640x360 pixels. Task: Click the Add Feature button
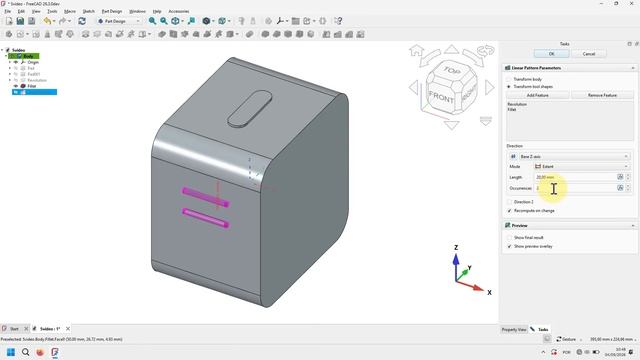(538, 95)
